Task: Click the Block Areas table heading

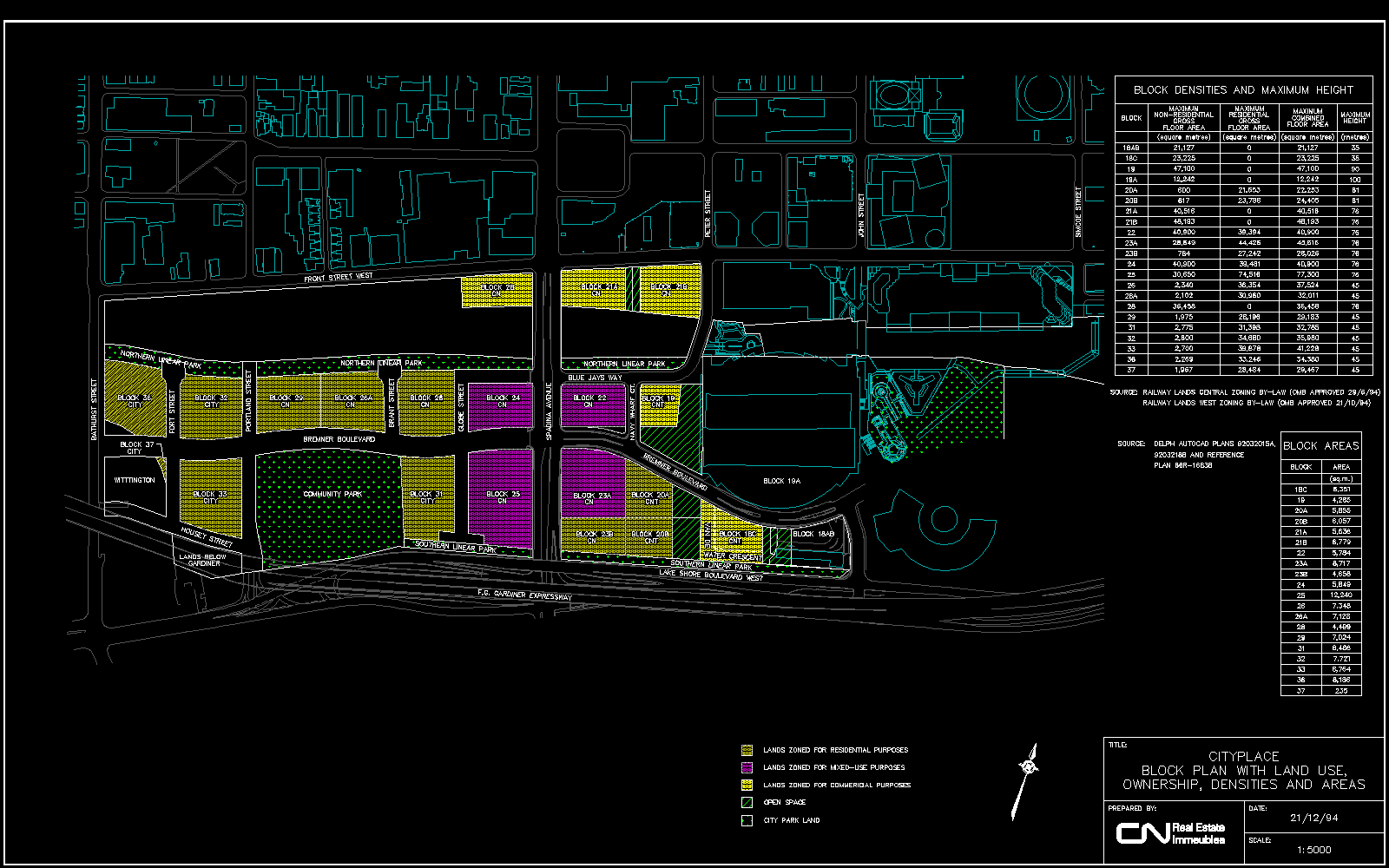Action: [x=1320, y=445]
